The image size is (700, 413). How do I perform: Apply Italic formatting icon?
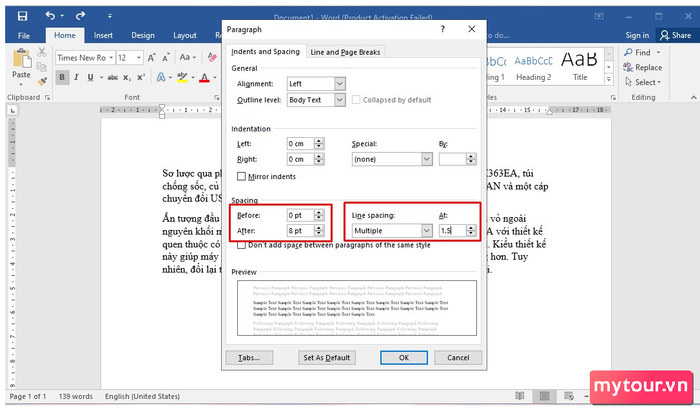coord(76,77)
